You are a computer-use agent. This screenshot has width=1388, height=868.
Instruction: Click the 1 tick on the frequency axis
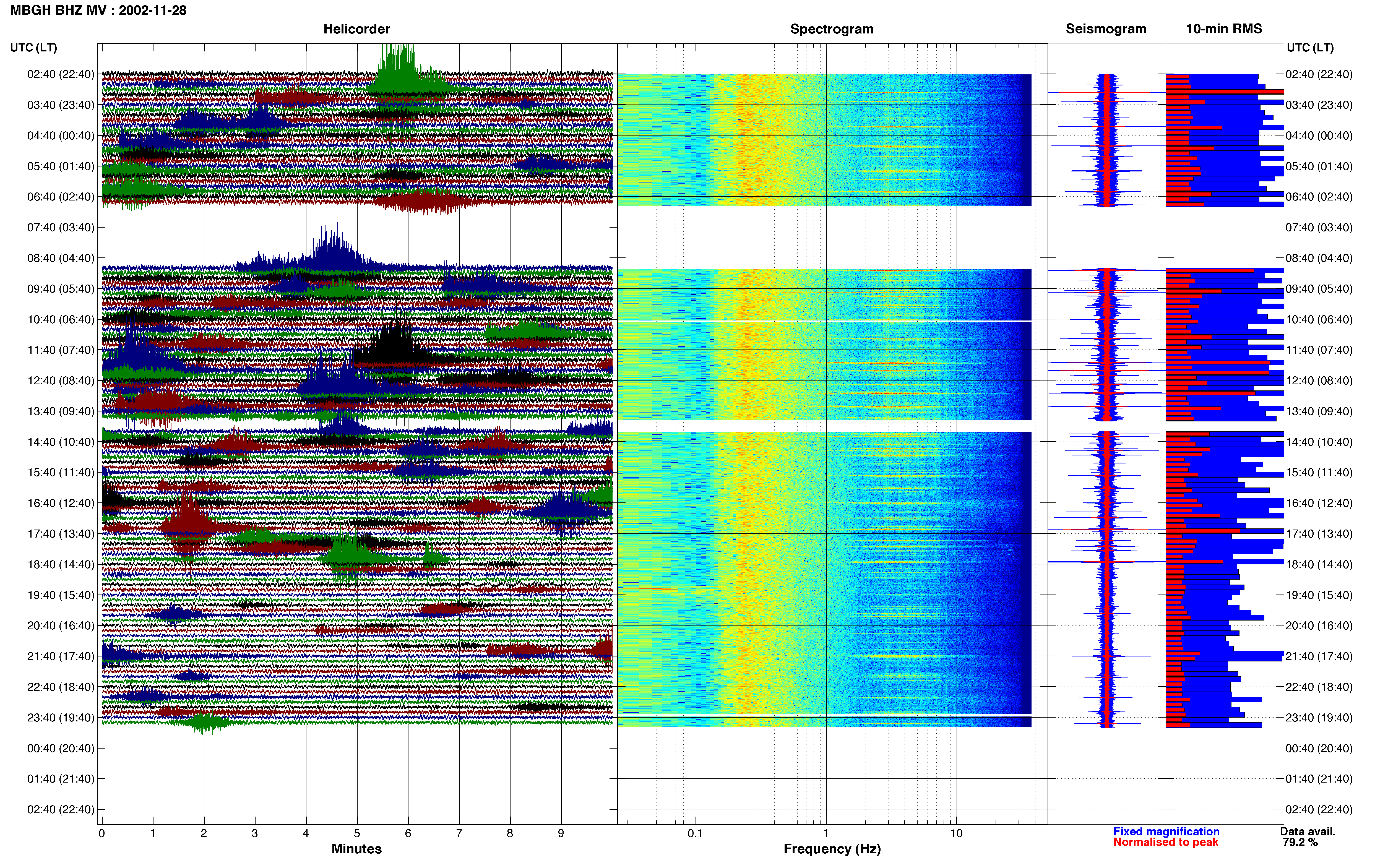pyautogui.click(x=826, y=833)
